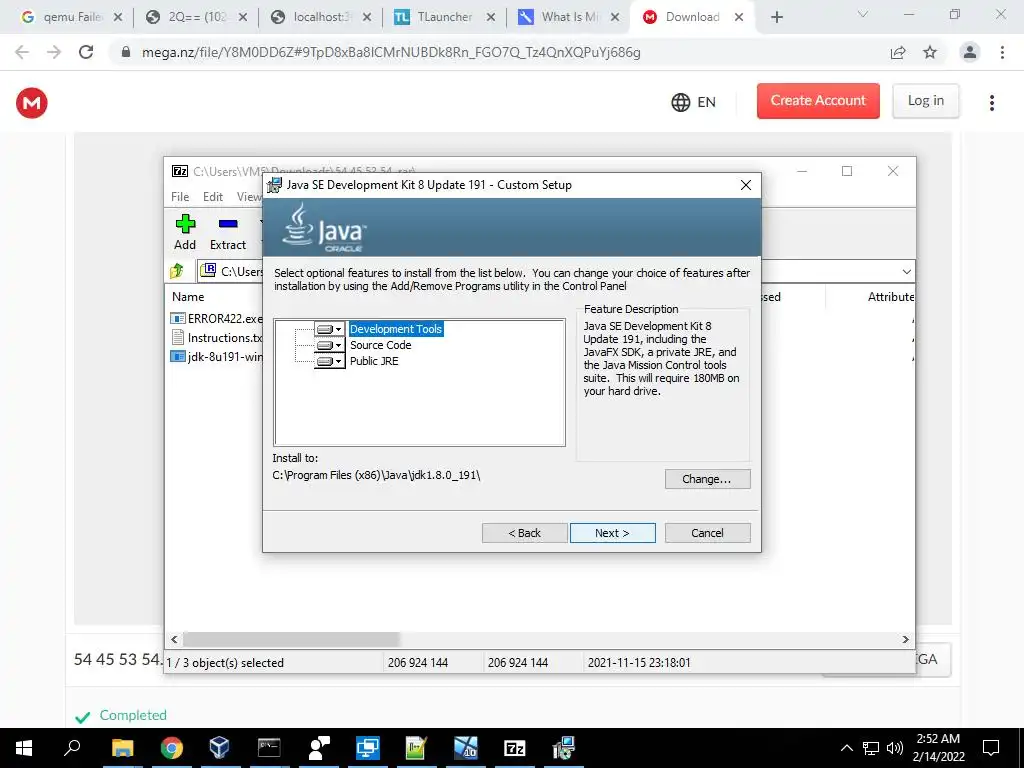Click the 7-Zip Add toolbar icon
Image resolution: width=1024 pixels, height=768 pixels.
click(x=185, y=232)
